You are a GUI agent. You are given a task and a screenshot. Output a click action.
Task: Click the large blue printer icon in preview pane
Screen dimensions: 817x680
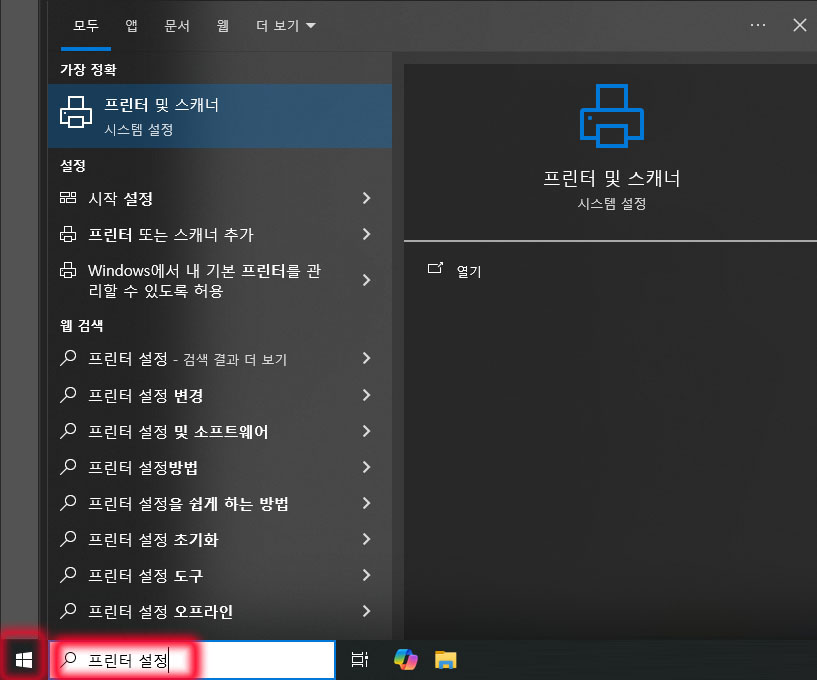click(x=612, y=116)
